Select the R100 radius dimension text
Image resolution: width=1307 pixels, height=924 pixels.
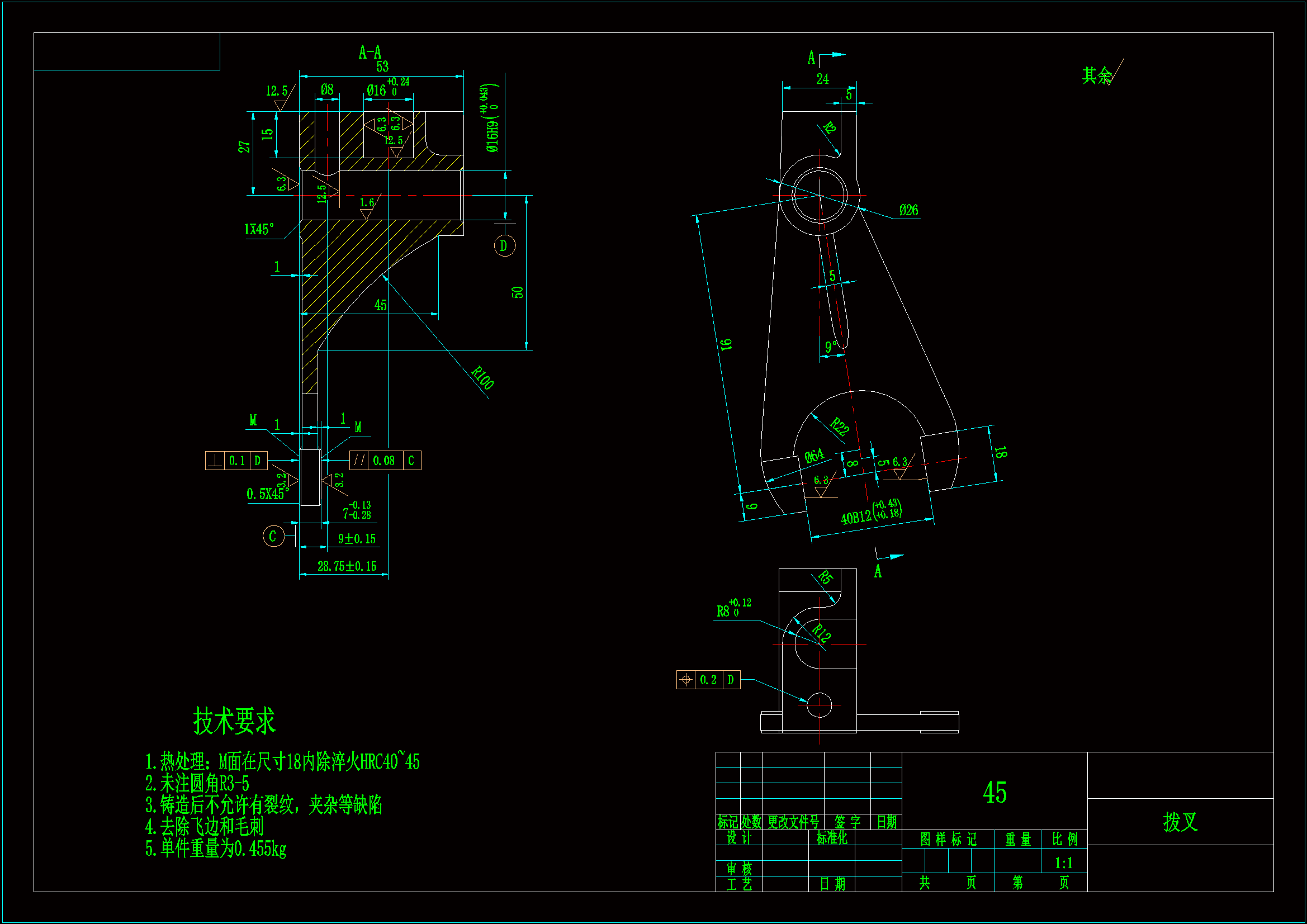coord(483,377)
